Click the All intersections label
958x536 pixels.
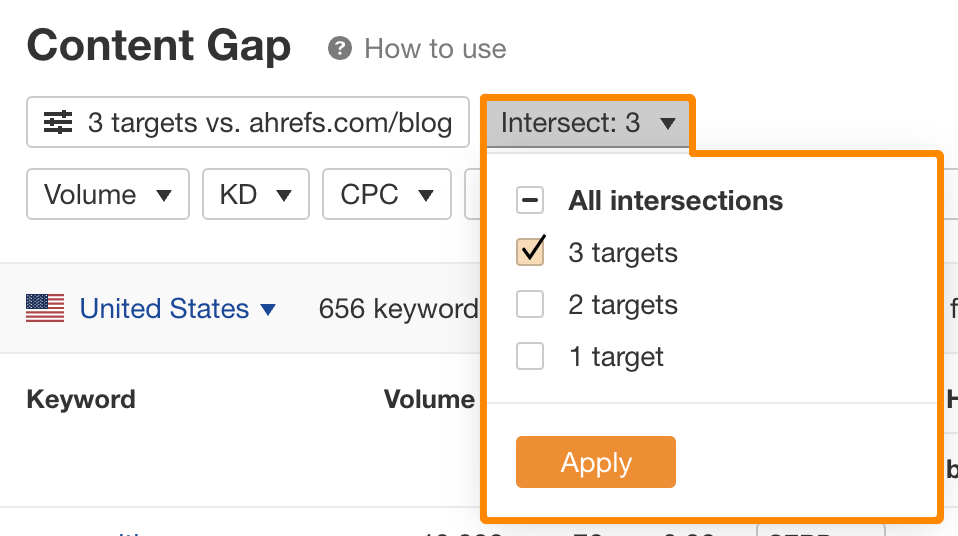[x=675, y=201]
